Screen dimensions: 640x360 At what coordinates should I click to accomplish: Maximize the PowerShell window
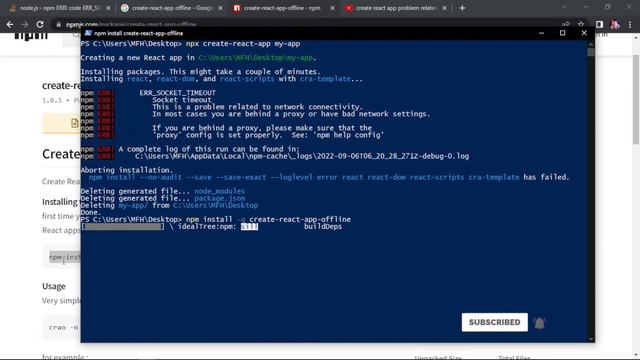coord(562,33)
